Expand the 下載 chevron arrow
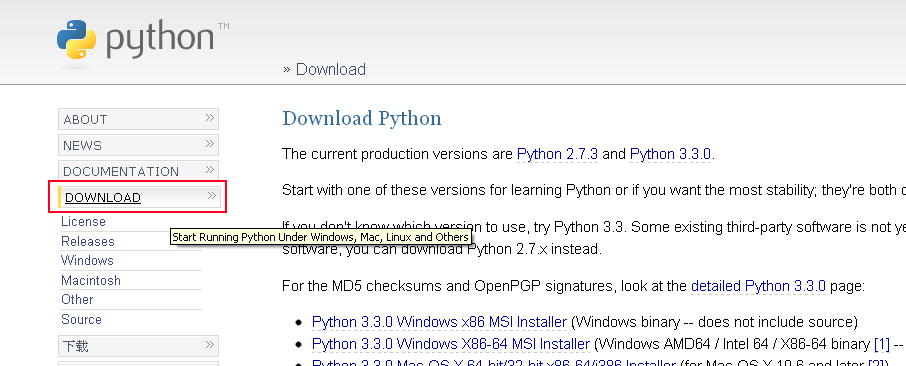This screenshot has height=366, width=906. tap(210, 345)
